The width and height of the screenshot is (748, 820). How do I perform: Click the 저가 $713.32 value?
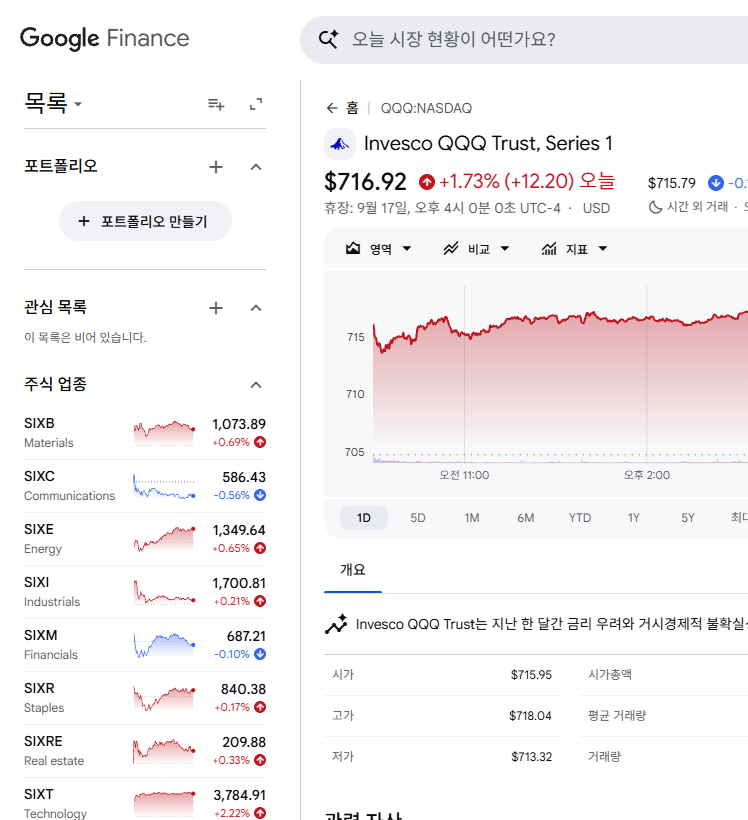click(x=531, y=757)
